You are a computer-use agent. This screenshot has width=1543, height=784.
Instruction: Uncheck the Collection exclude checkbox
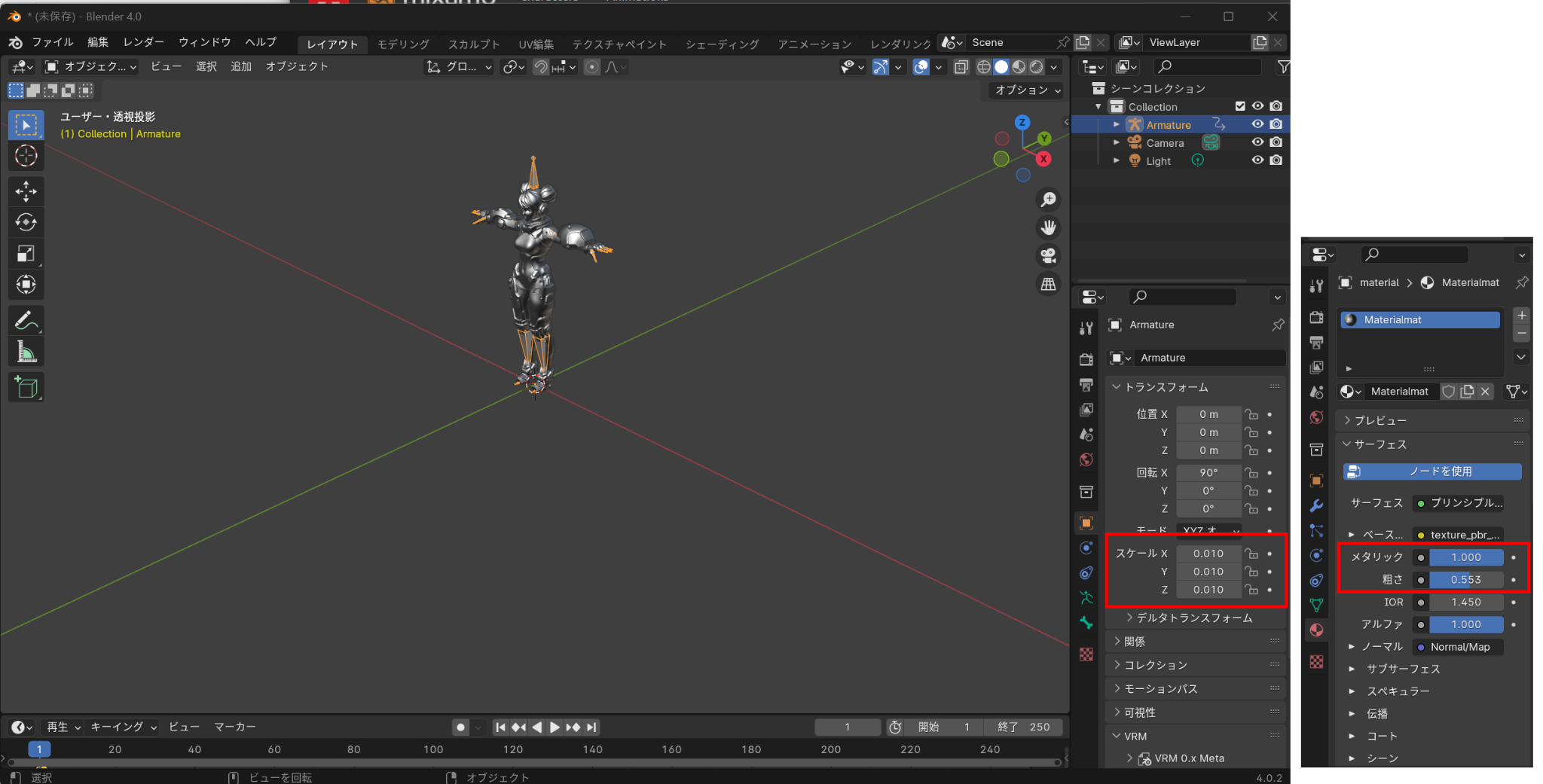tap(1240, 106)
